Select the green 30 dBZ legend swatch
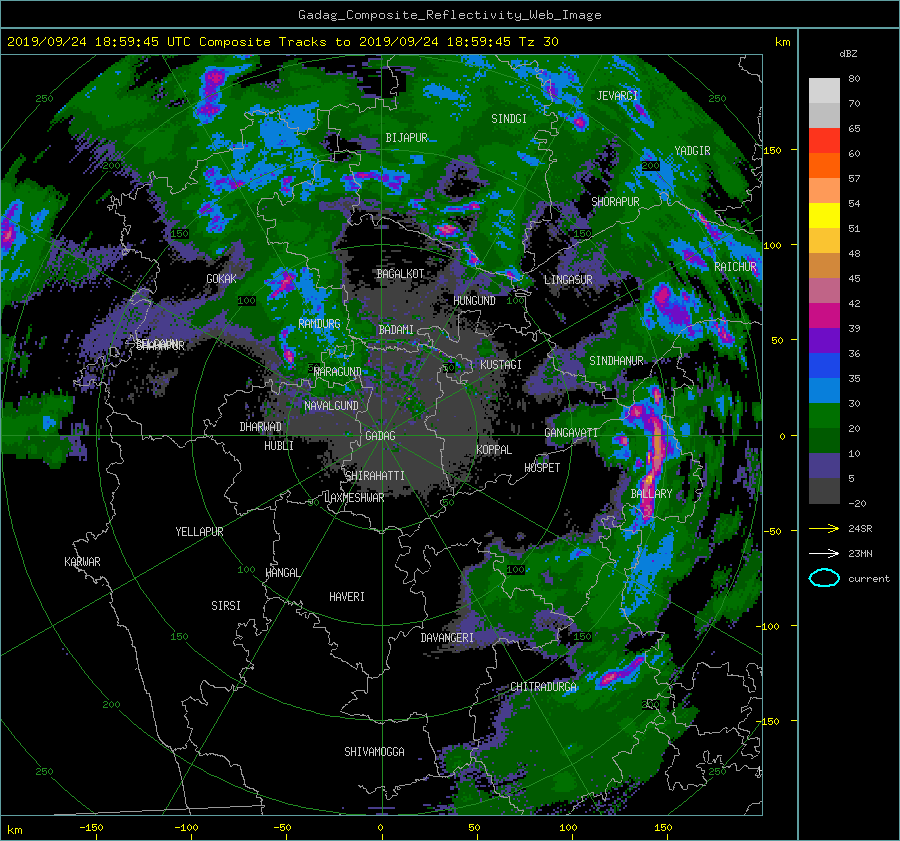Image resolution: width=900 pixels, height=841 pixels. (824, 416)
